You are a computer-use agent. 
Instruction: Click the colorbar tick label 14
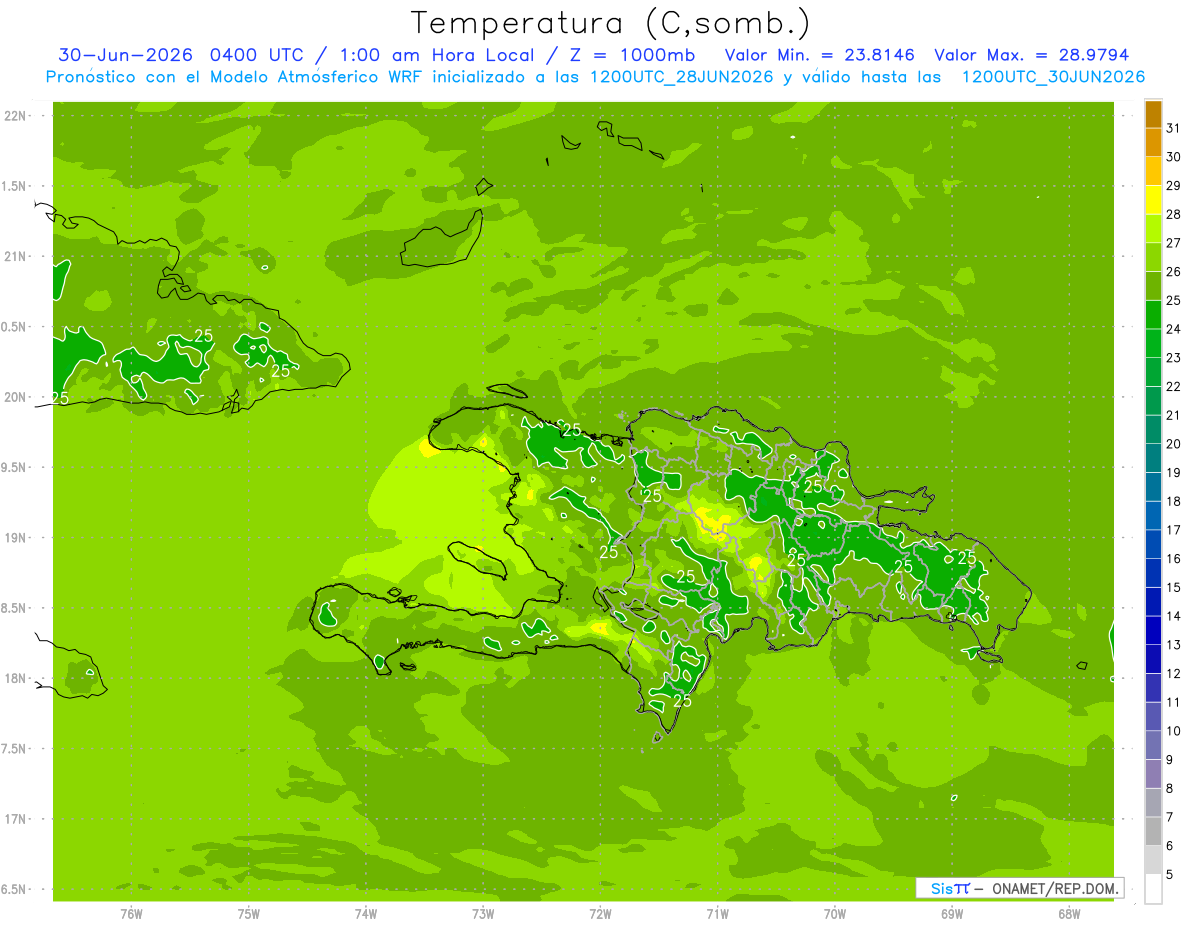(x=1174, y=616)
